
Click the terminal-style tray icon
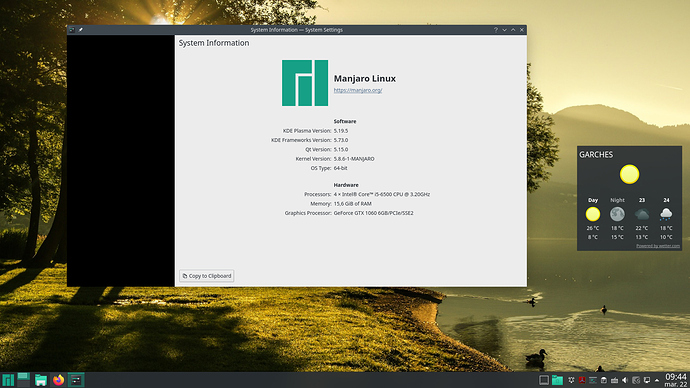coord(593,380)
